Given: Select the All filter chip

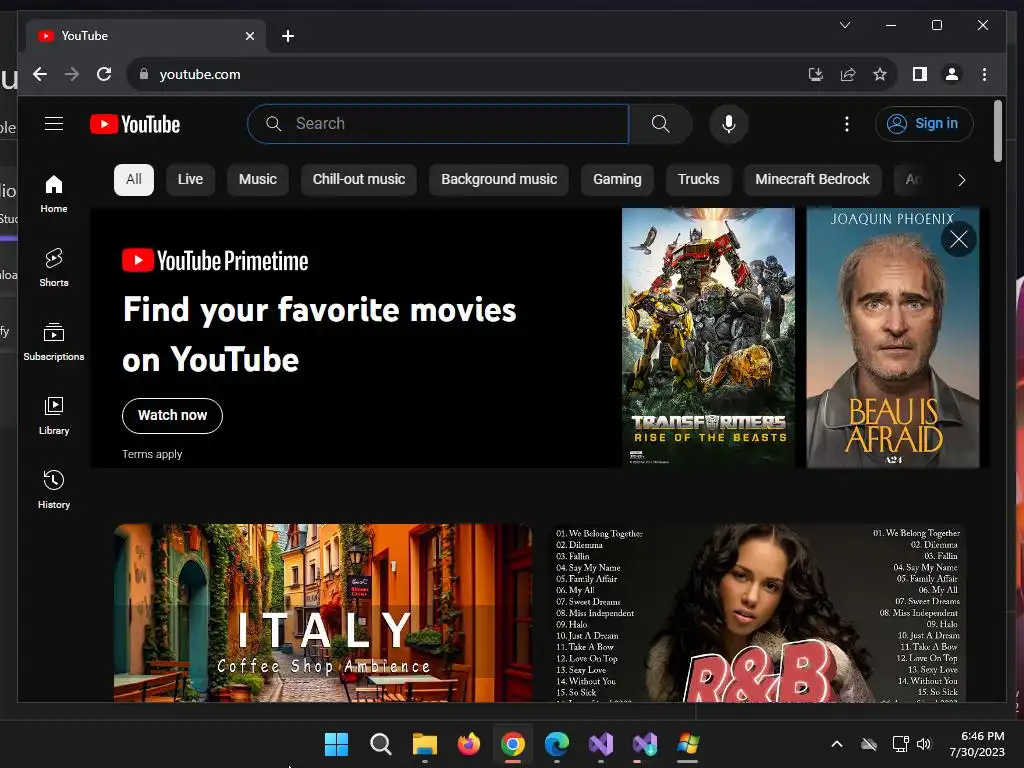Looking at the screenshot, I should tap(134, 180).
